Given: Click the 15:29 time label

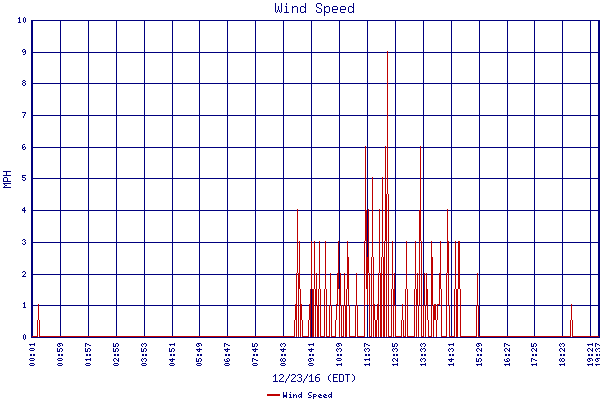Looking at the screenshot, I should pyautogui.click(x=479, y=354).
